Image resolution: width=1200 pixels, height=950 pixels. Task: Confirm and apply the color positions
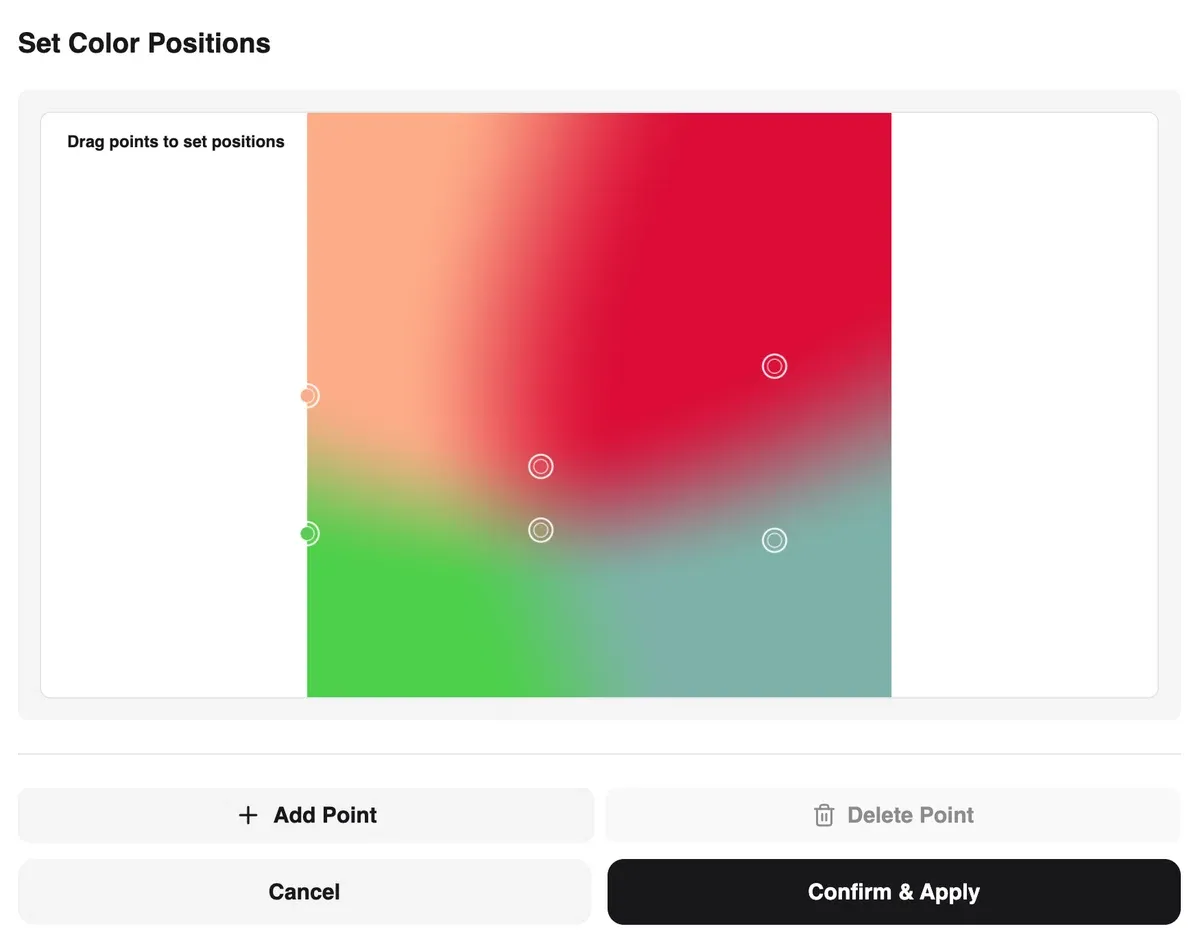click(x=893, y=892)
